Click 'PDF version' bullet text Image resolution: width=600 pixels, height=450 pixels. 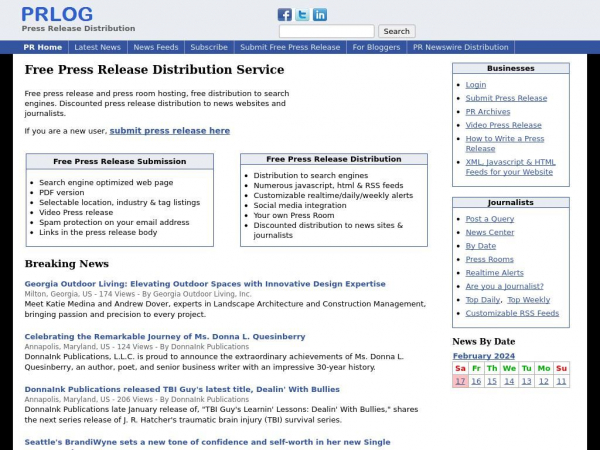tap(62, 192)
